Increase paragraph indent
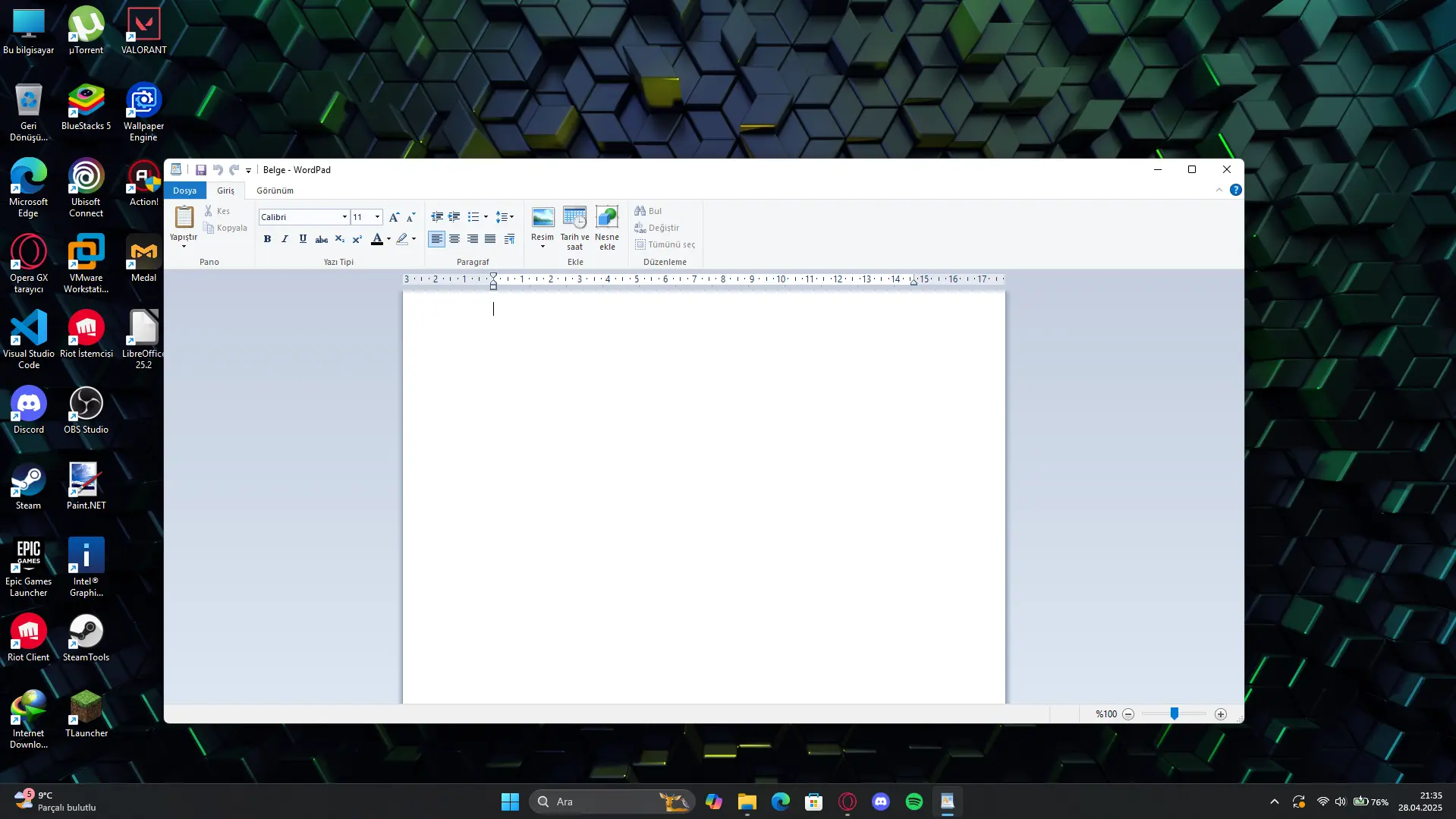This screenshot has width=1456, height=819. 454,217
